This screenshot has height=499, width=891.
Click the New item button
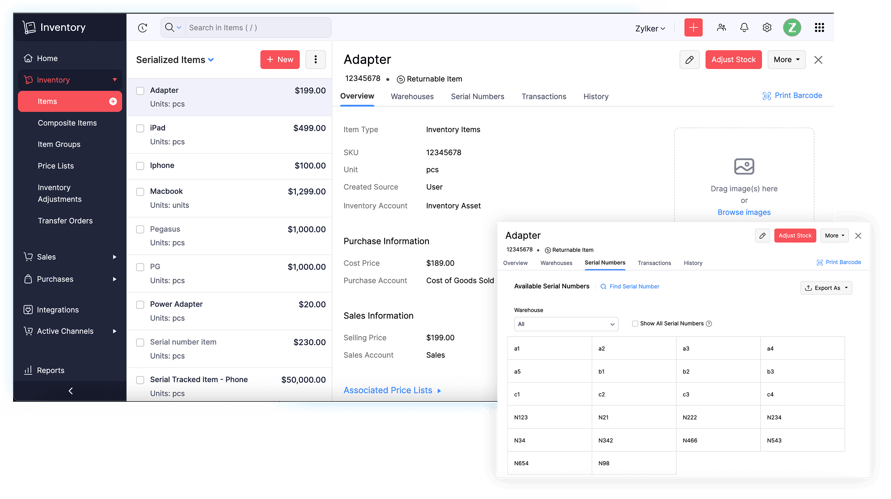click(280, 60)
